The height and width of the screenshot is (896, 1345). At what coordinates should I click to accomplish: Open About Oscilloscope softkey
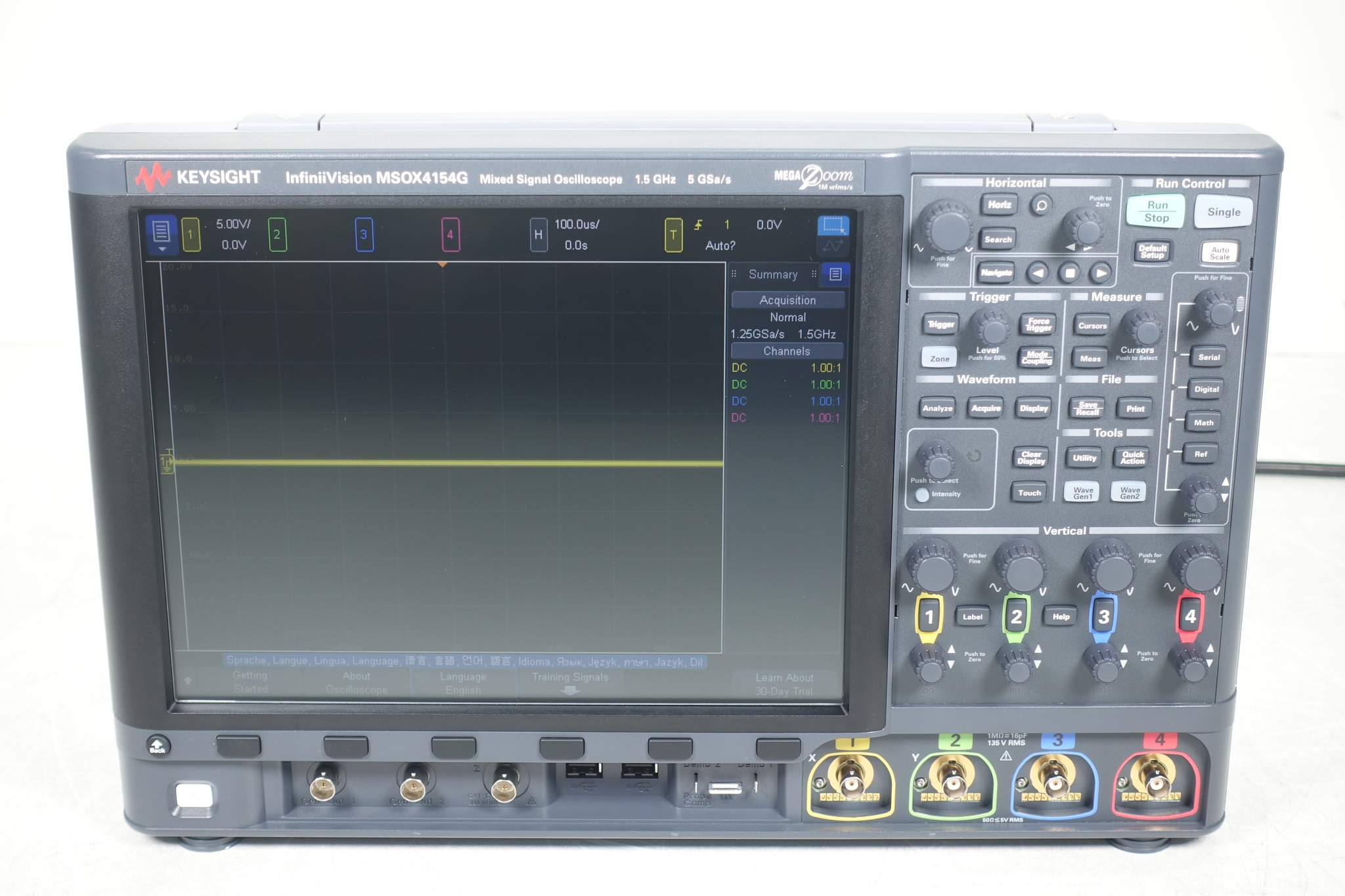click(x=356, y=683)
